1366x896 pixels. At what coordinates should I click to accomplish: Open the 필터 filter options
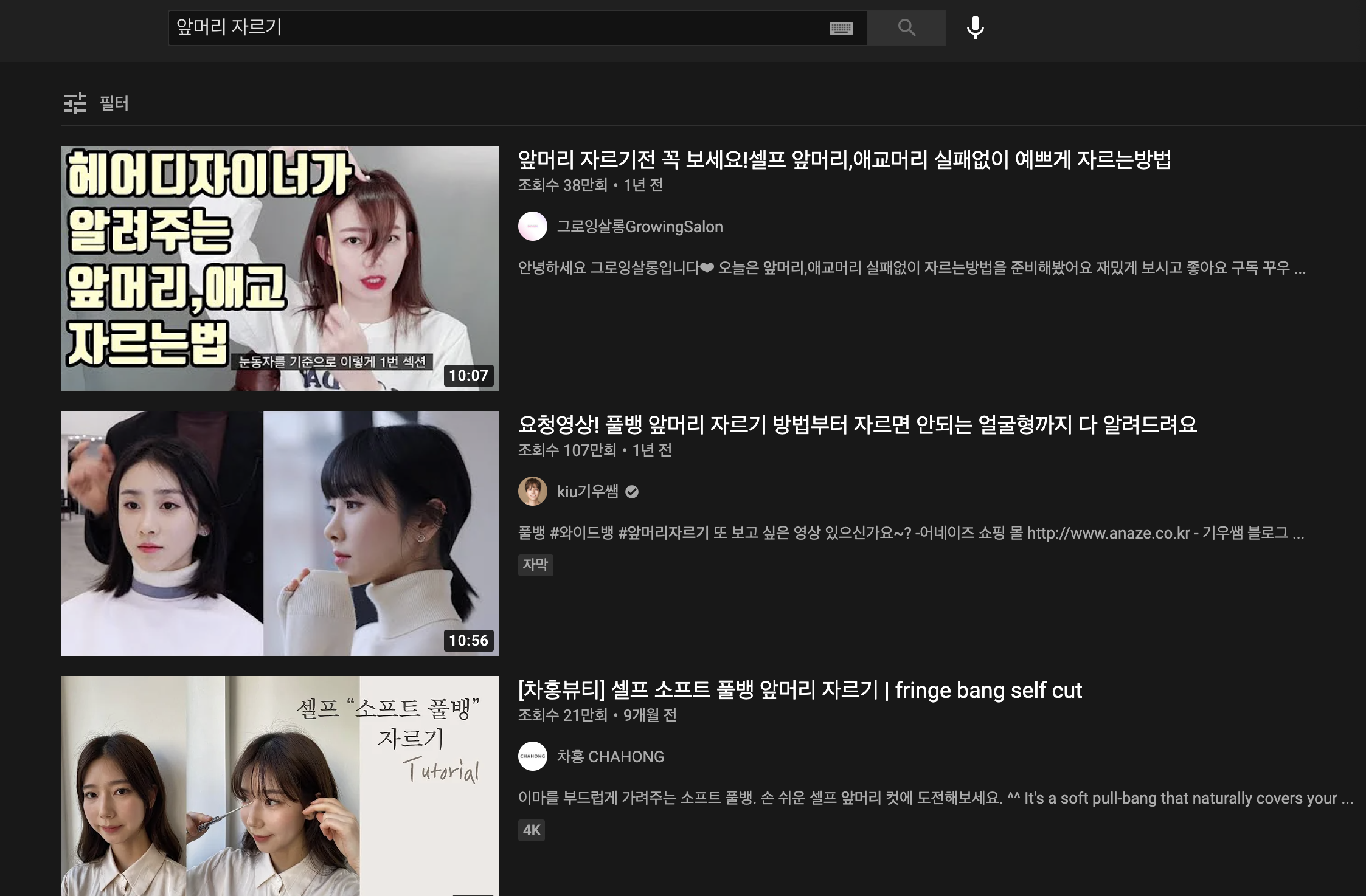tap(114, 103)
